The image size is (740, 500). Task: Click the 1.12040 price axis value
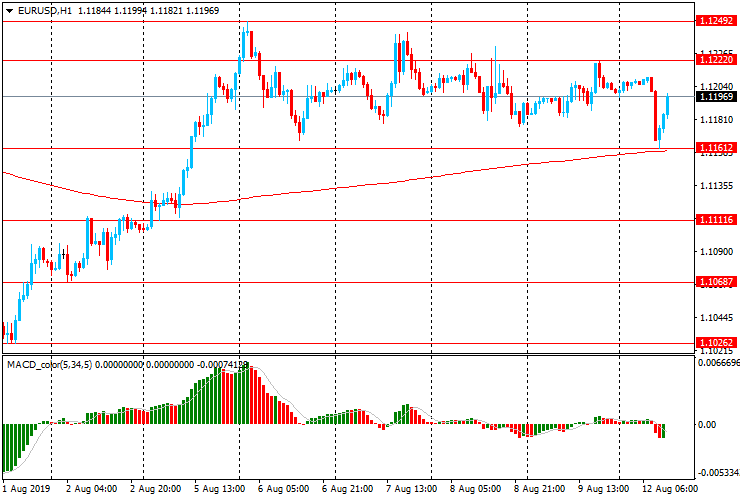716,87
